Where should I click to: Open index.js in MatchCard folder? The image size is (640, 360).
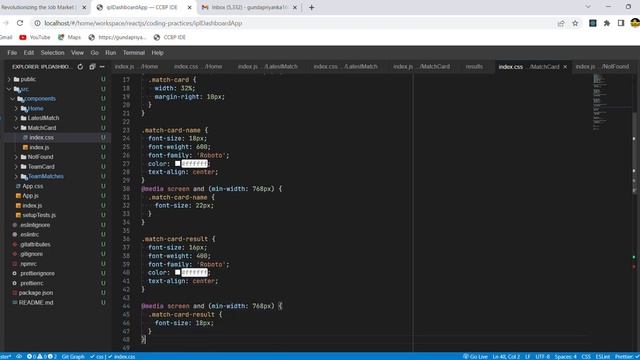(39, 147)
